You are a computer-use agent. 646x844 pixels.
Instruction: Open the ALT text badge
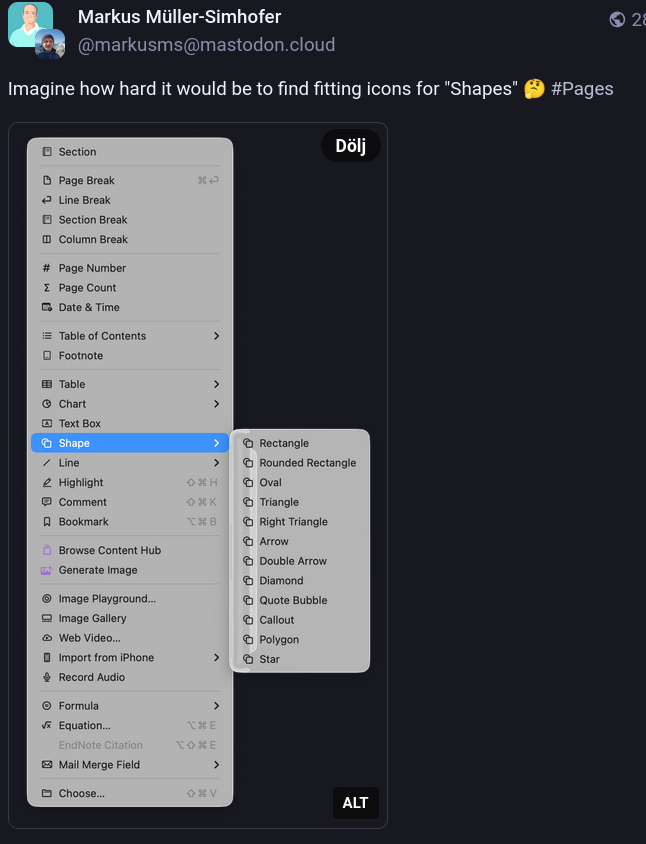pyautogui.click(x=355, y=803)
